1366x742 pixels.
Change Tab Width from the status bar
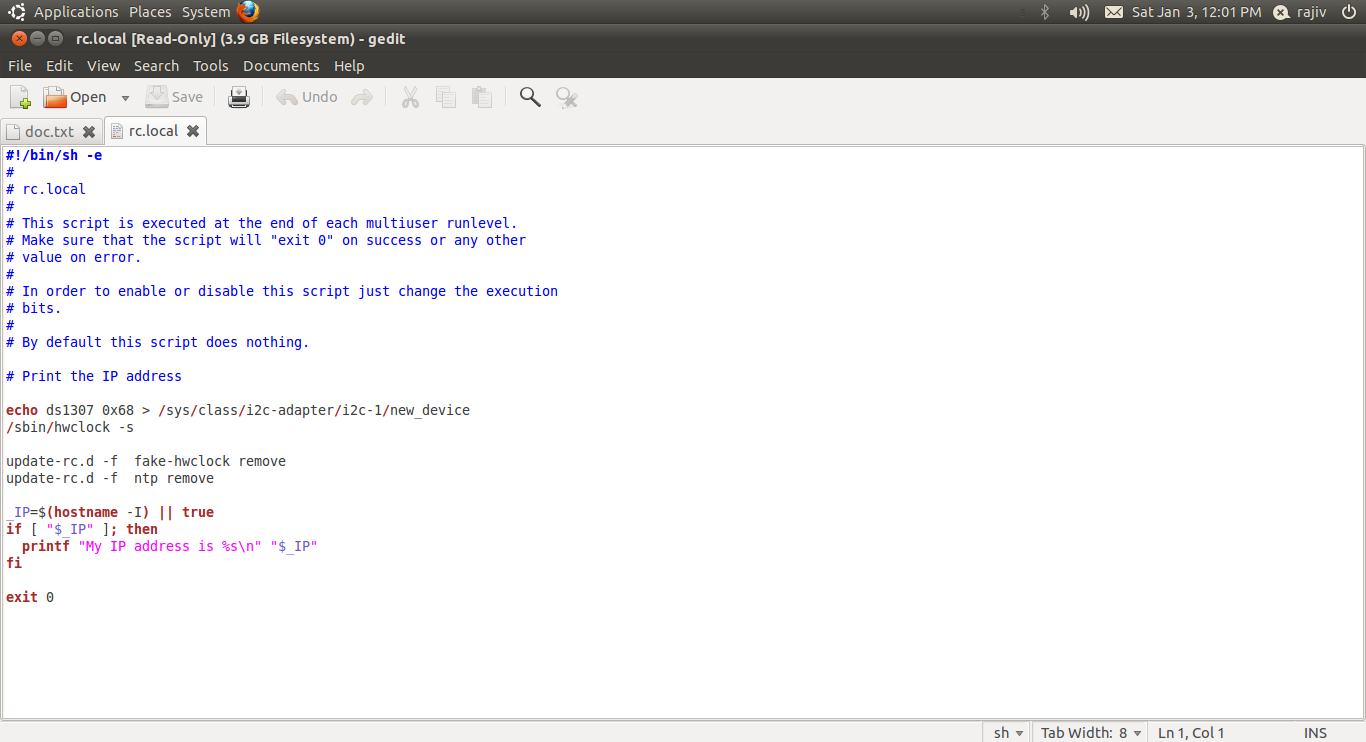(1089, 732)
